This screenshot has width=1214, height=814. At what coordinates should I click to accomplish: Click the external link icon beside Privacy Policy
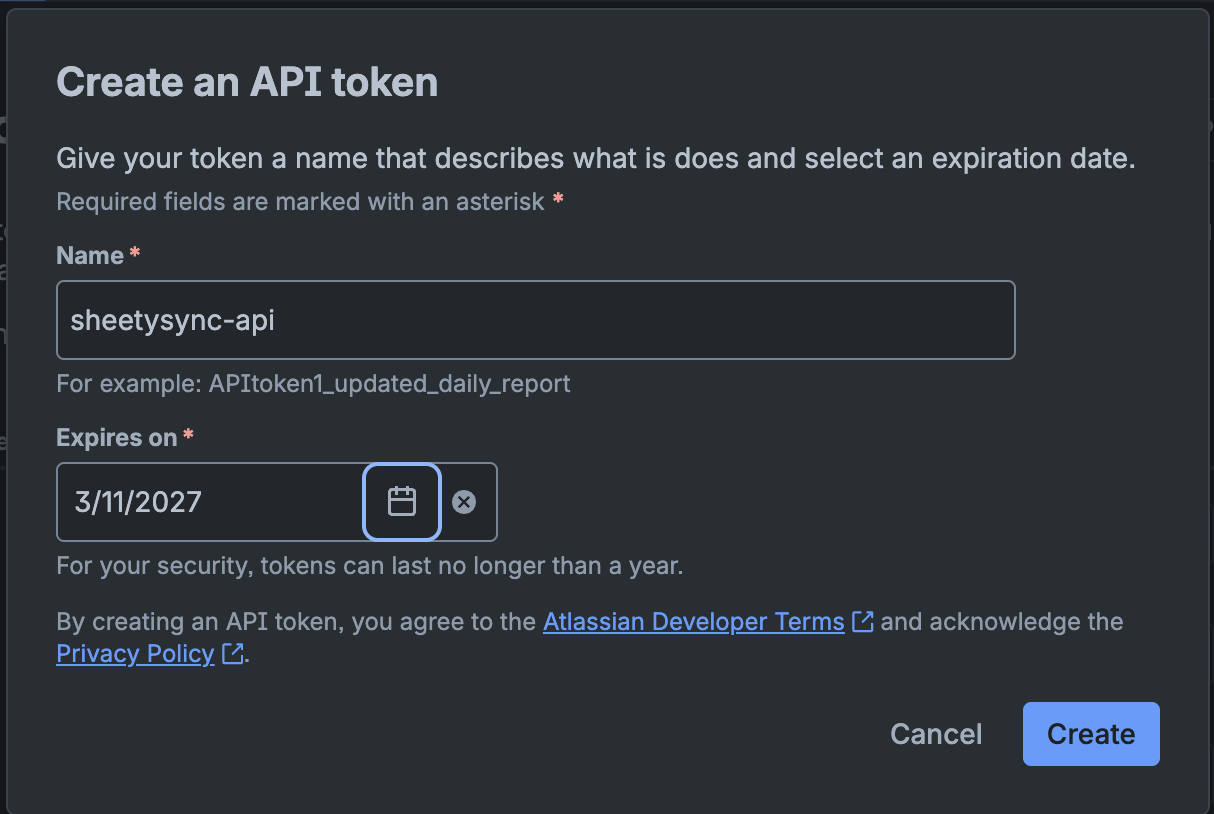(x=231, y=653)
